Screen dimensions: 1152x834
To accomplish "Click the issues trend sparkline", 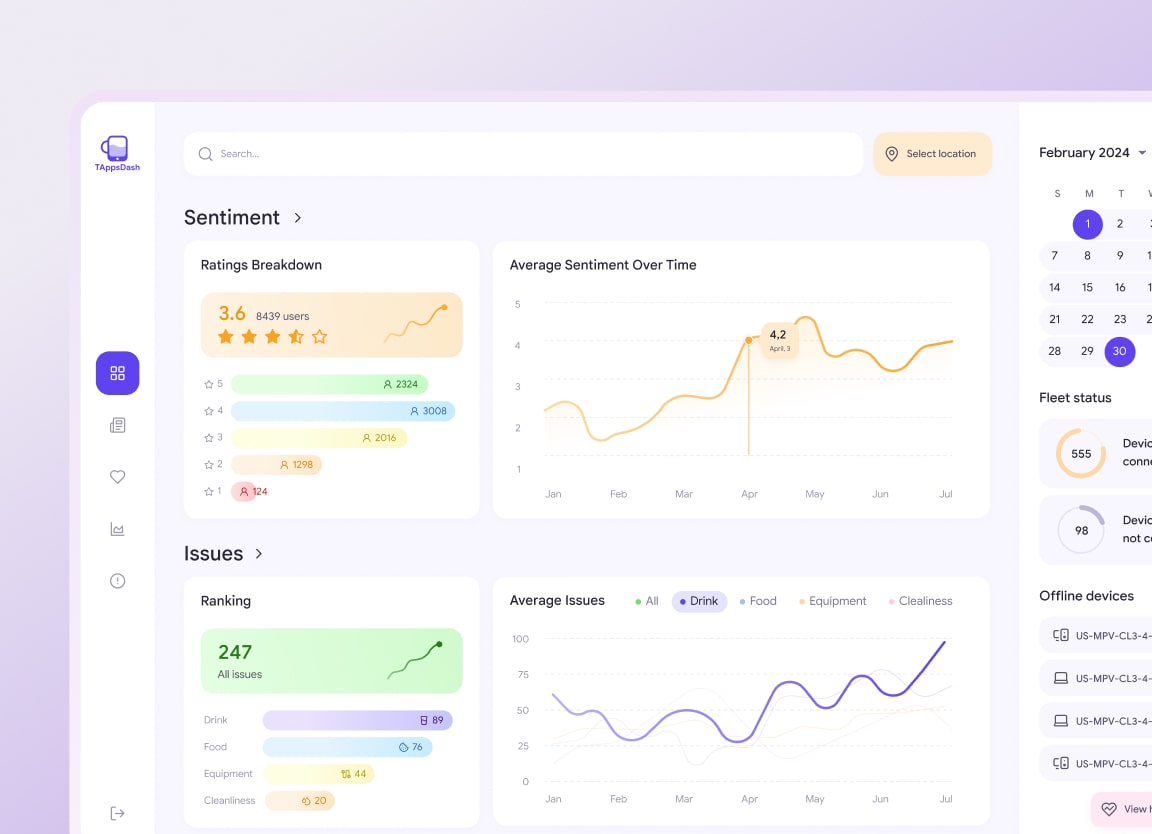I will pos(415,661).
